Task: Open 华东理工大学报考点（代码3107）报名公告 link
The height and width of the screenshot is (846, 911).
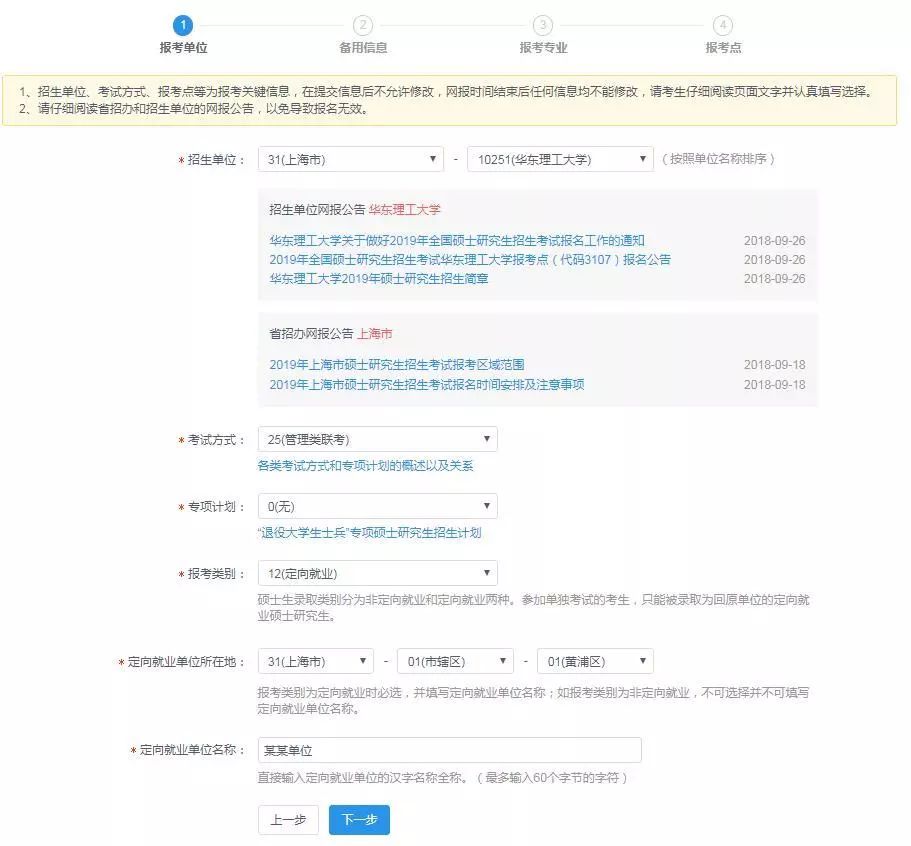Action: (470, 260)
